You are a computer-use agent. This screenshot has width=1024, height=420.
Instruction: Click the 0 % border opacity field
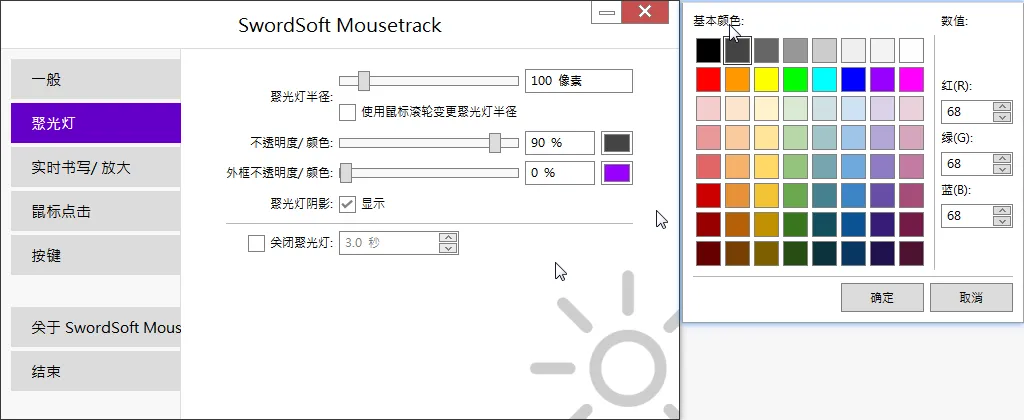pyautogui.click(x=560, y=173)
